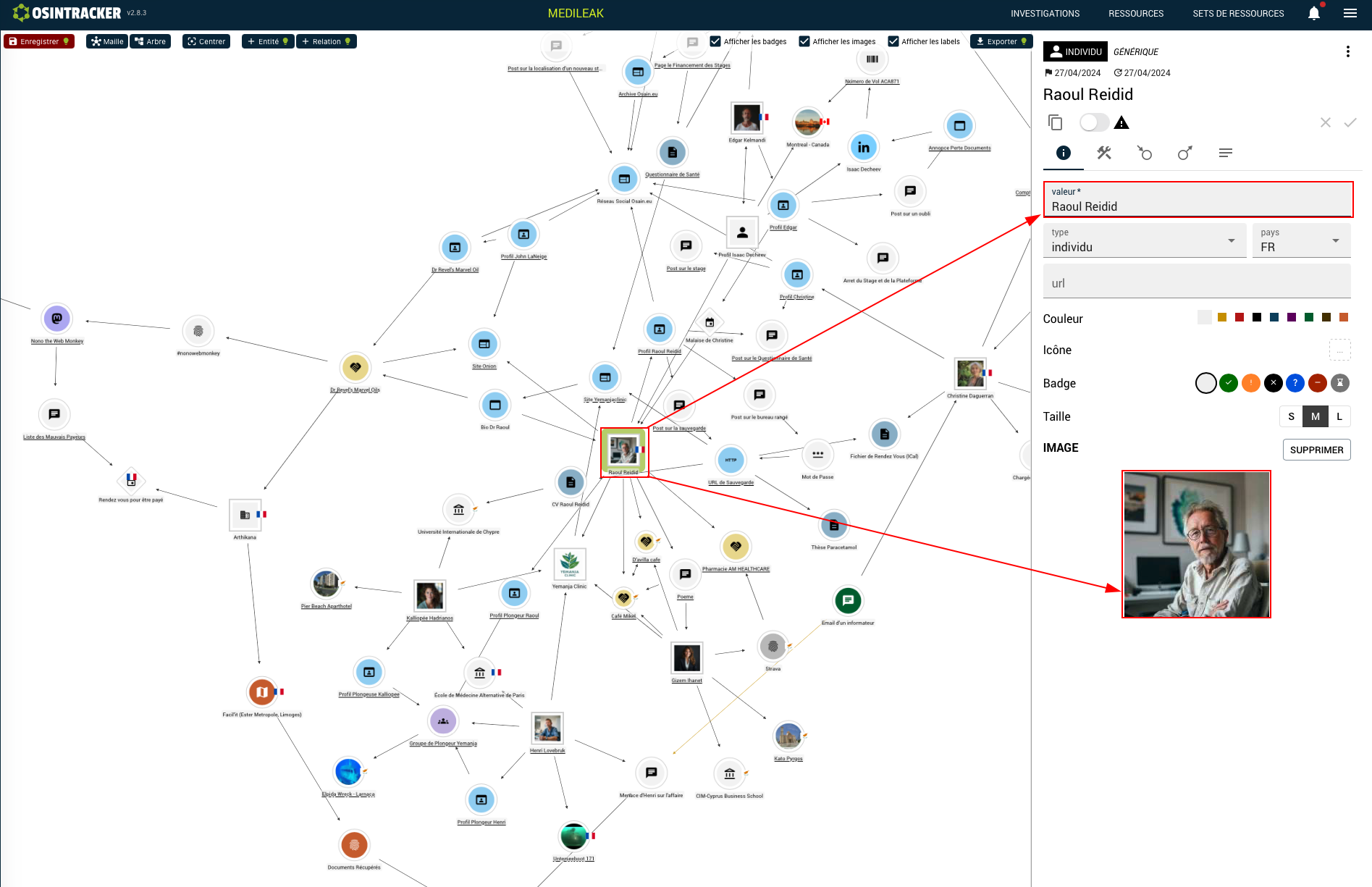The image size is (1372, 887).
Task: Switch layout to Arbre
Action: (x=151, y=41)
